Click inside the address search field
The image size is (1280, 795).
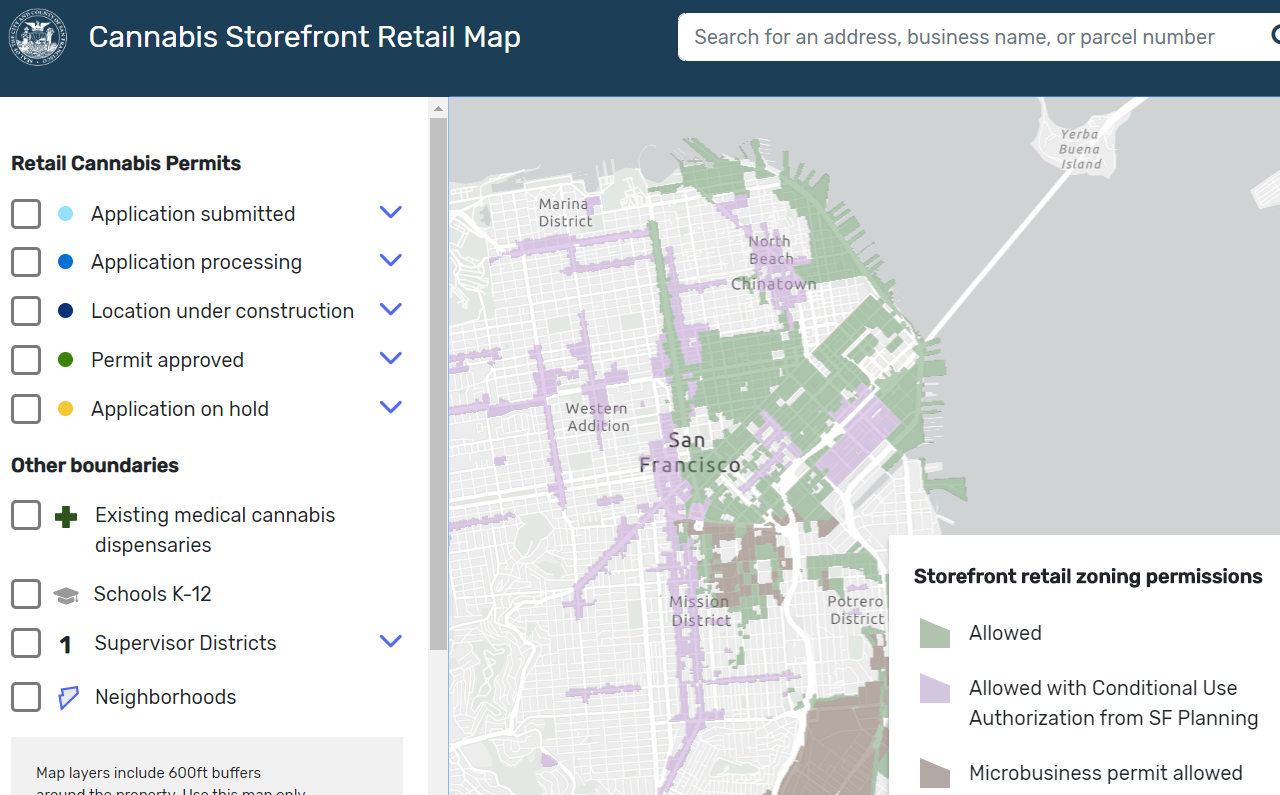tap(950, 36)
